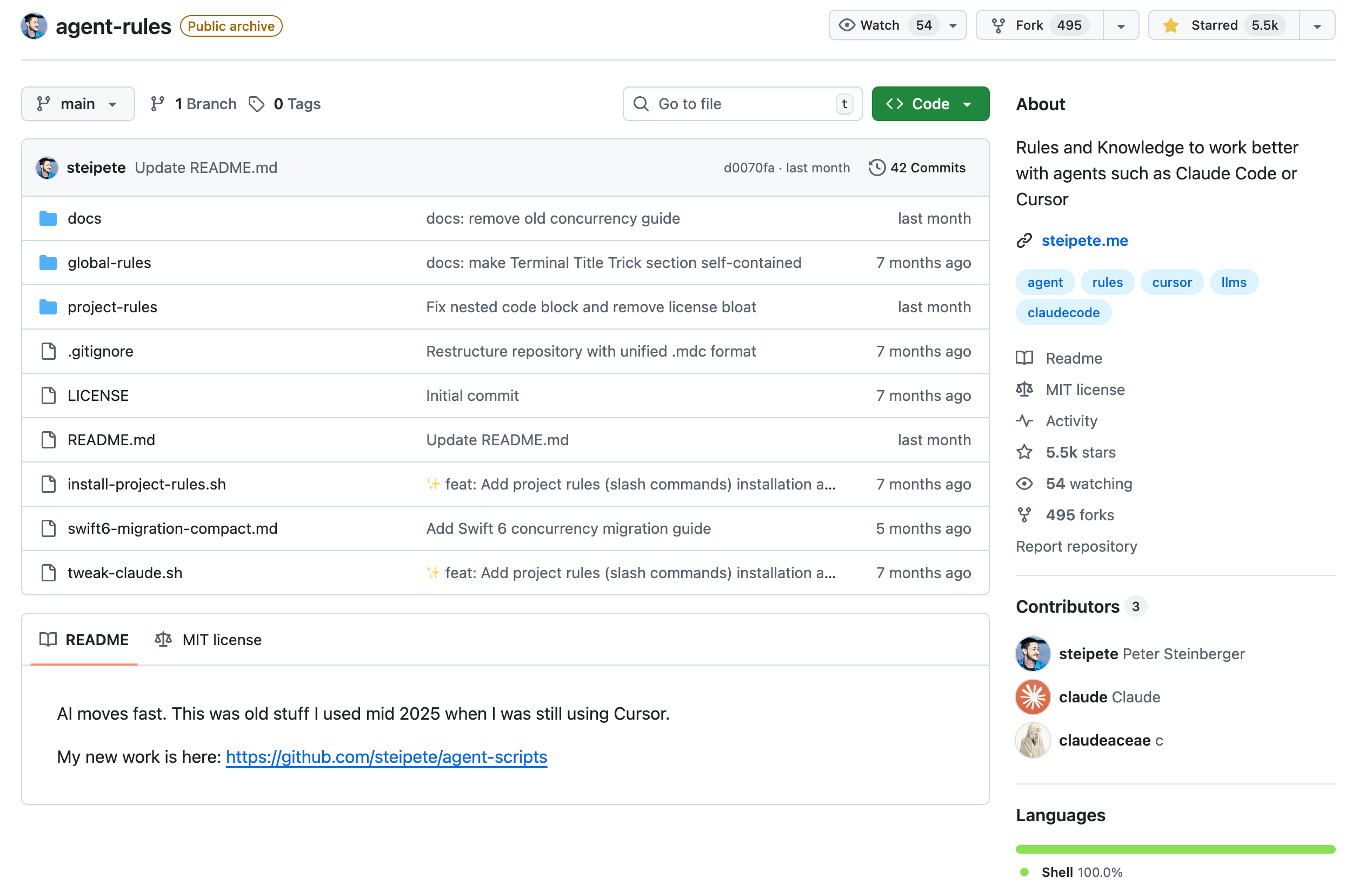Click the steipete avatar in Contributors
This screenshot has height=885, width=1372.
[1032, 654]
